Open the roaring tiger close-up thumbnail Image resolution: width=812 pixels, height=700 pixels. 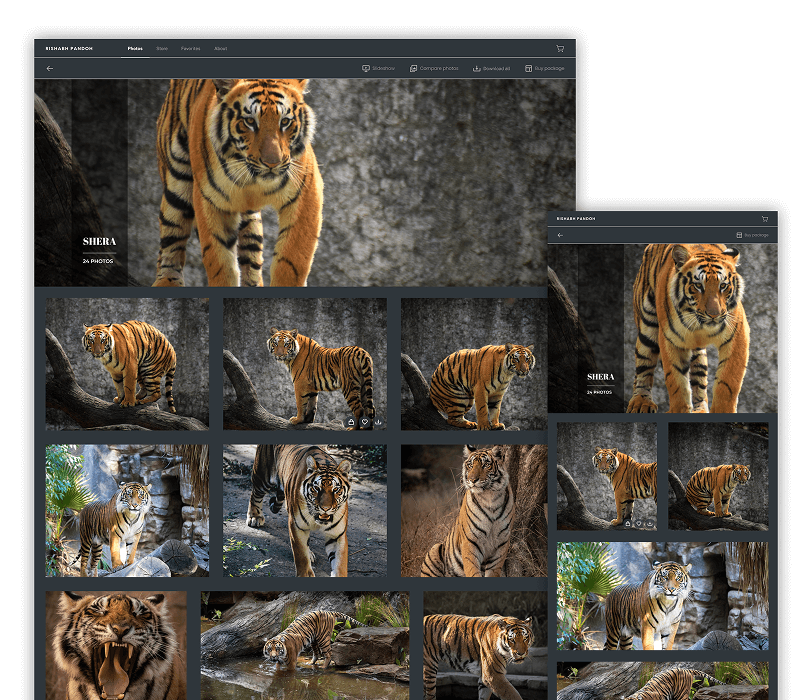tap(115, 645)
